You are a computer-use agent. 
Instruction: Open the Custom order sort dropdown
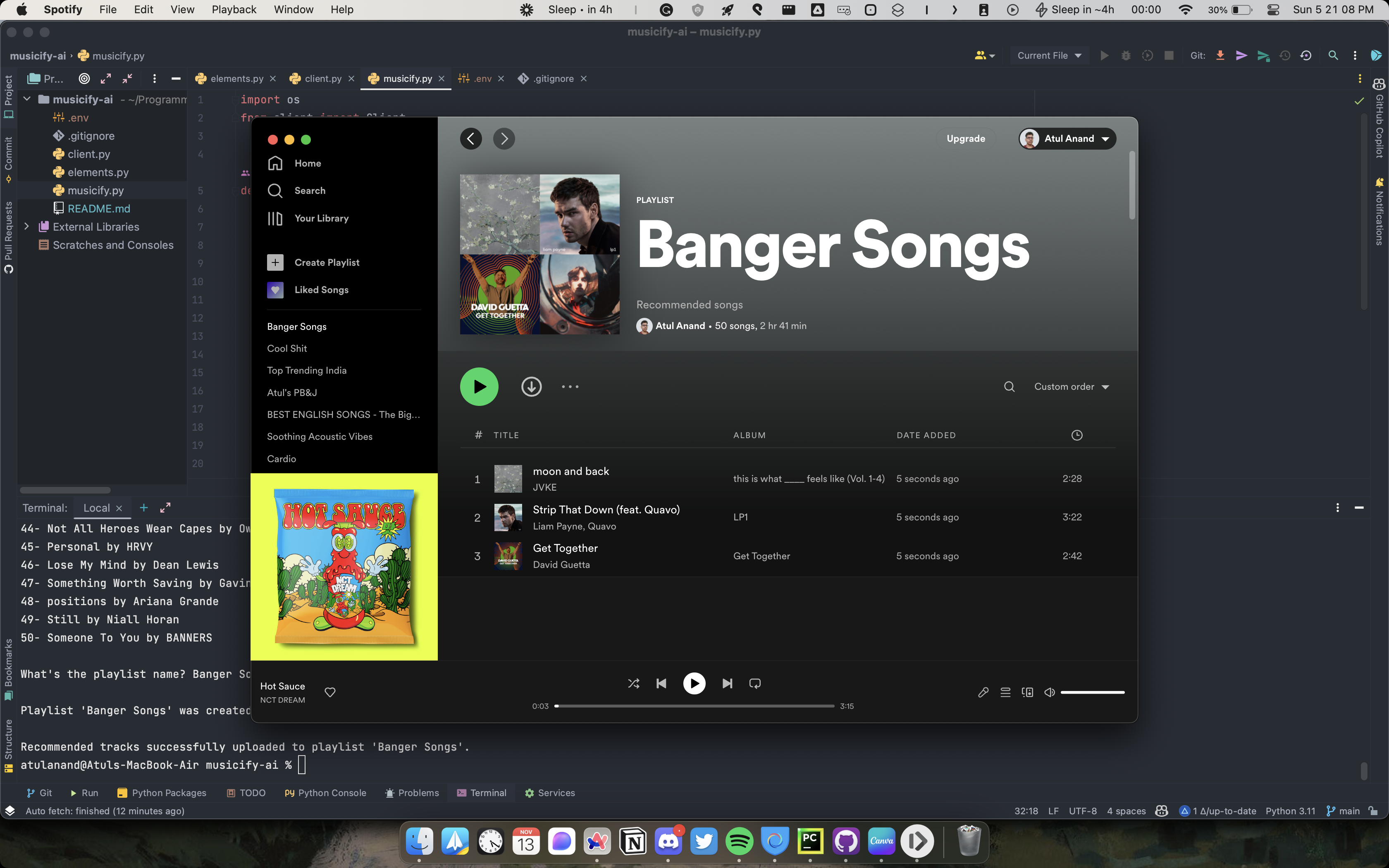coord(1071,386)
